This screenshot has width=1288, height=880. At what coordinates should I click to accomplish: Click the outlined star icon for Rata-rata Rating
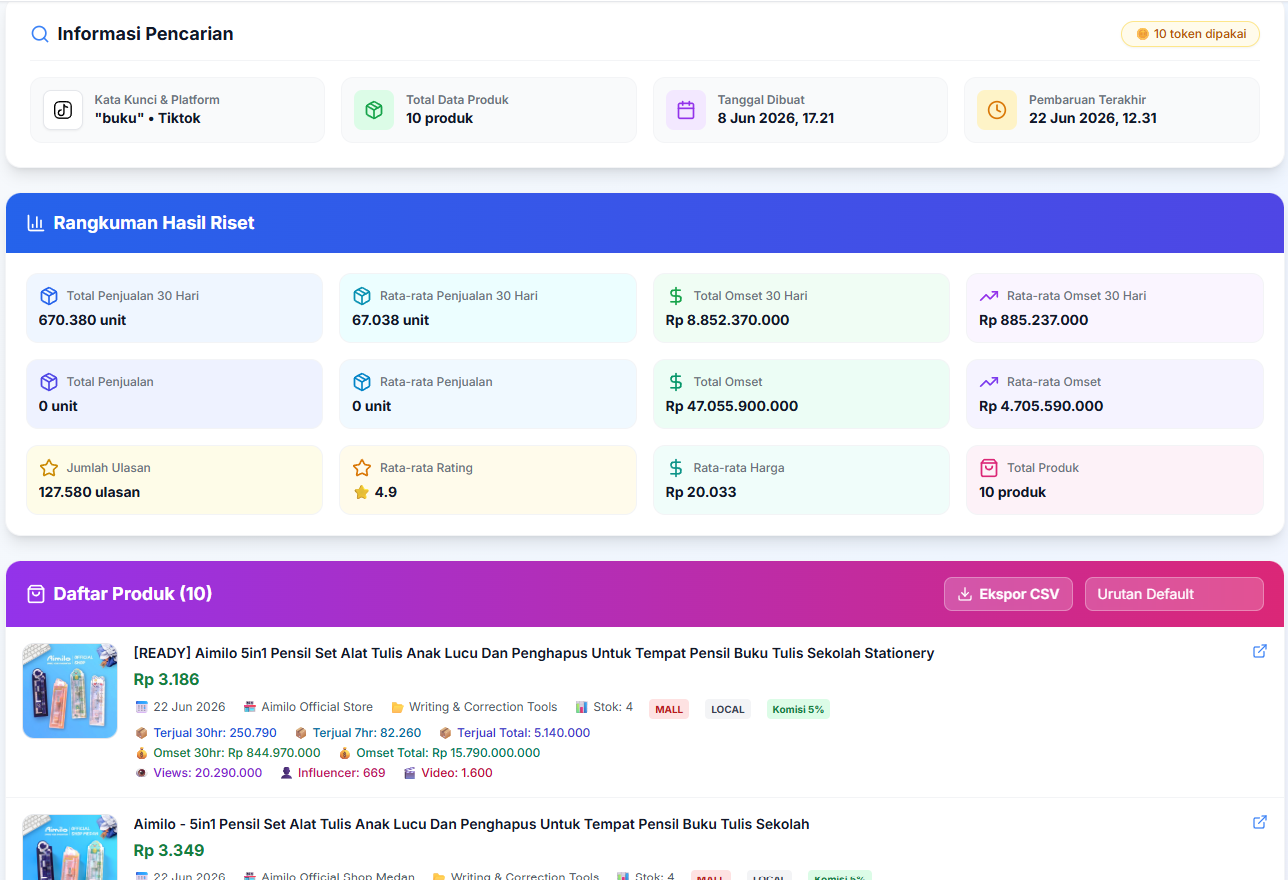362,468
